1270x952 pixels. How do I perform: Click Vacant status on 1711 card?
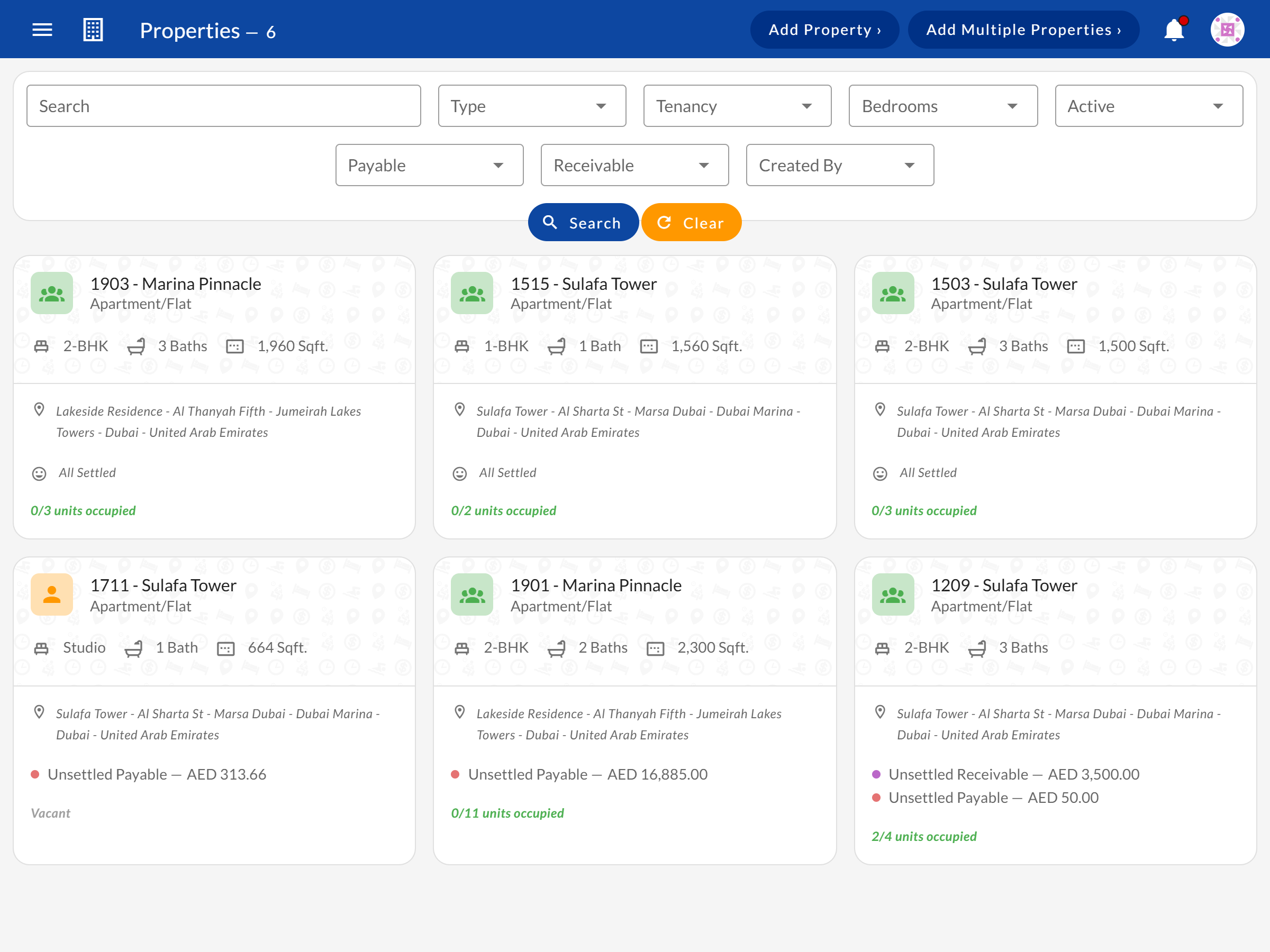pos(50,813)
